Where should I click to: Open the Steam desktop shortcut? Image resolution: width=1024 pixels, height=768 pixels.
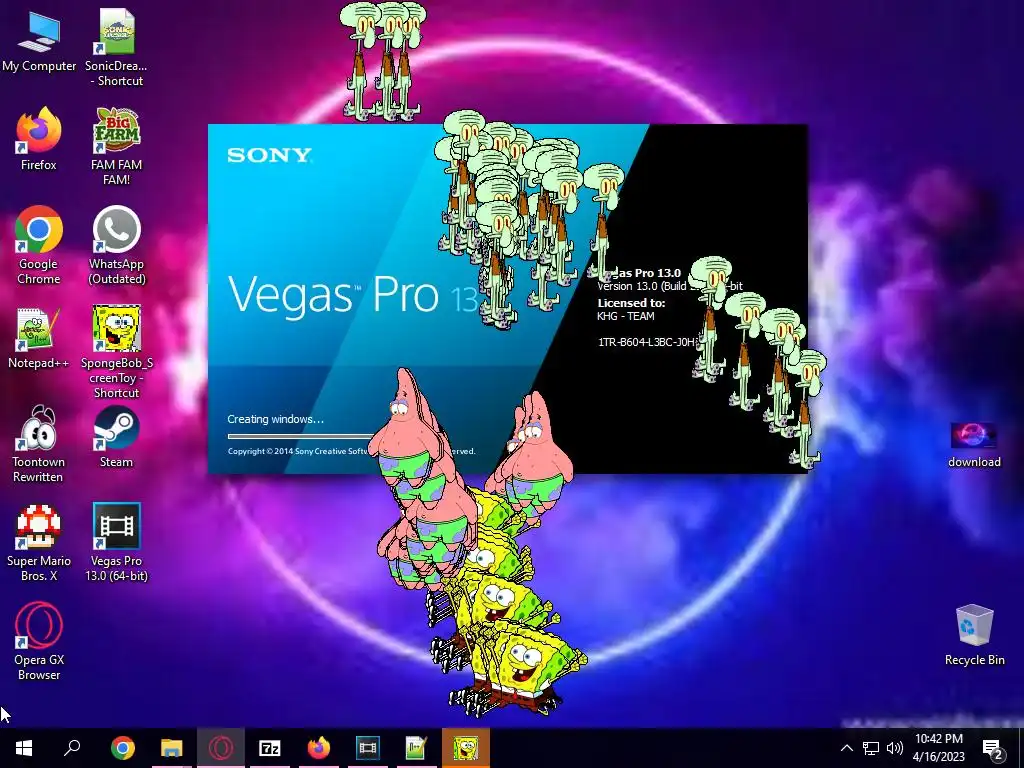tap(116, 436)
